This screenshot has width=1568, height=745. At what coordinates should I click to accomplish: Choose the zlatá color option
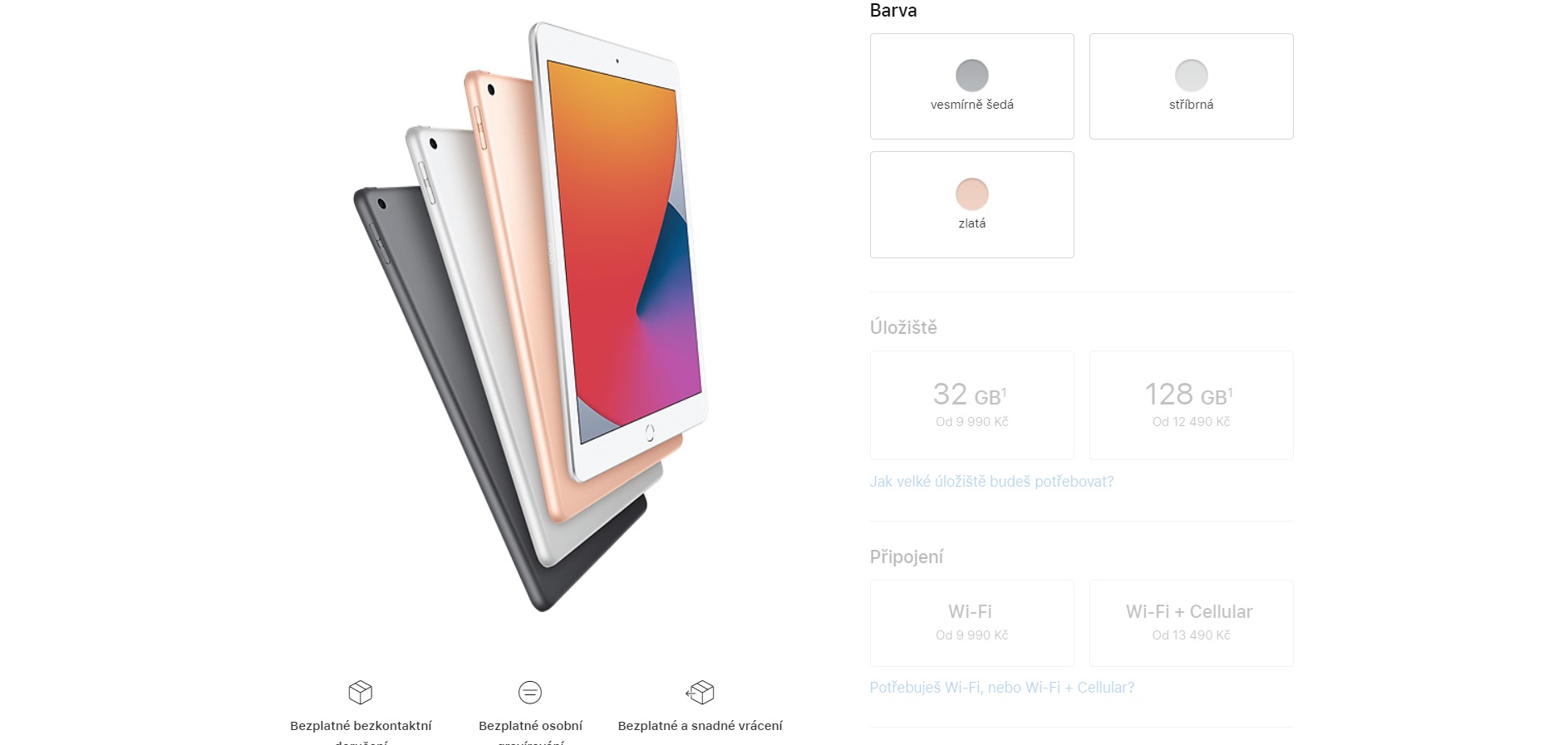point(972,204)
